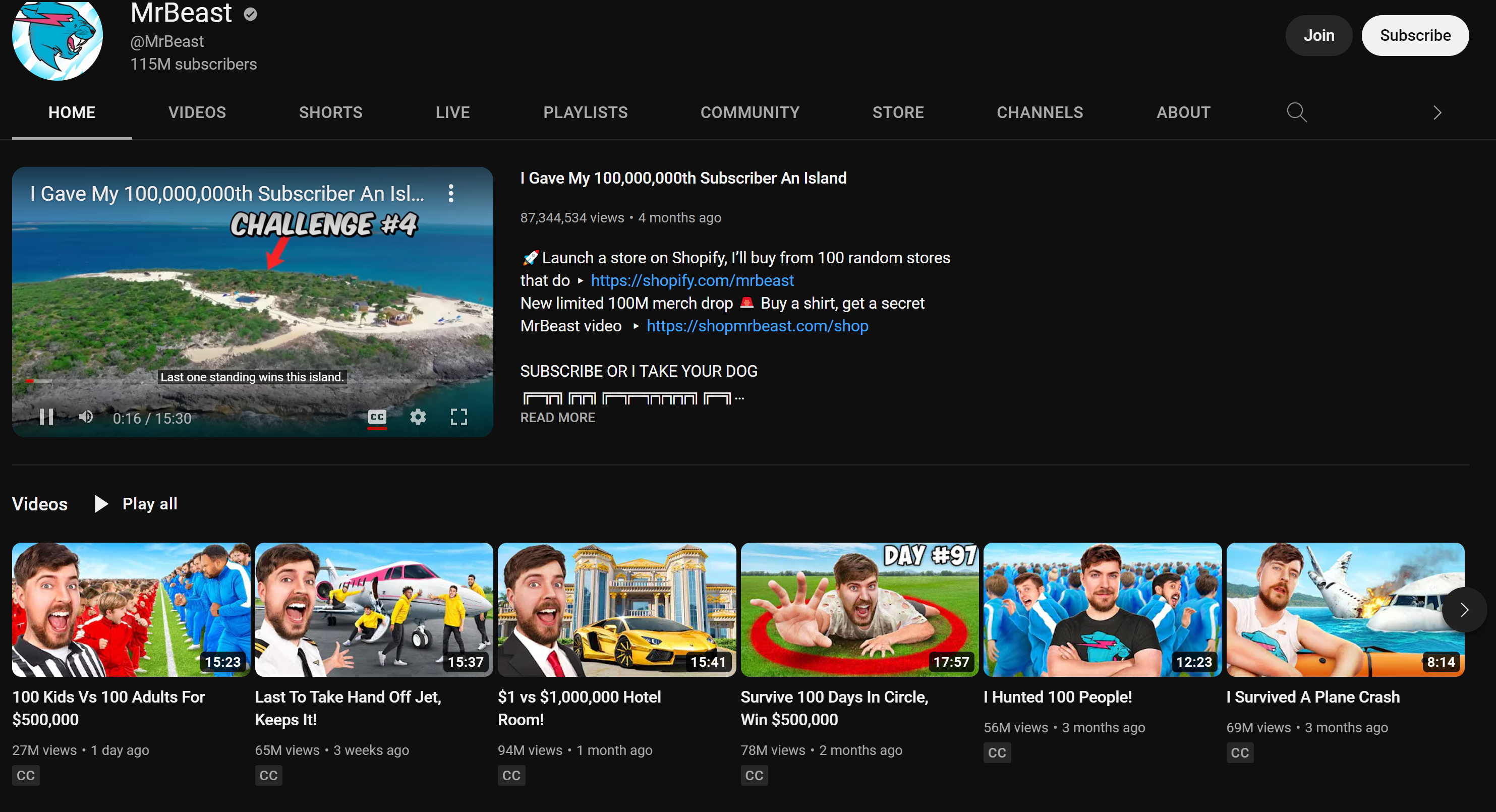Screen dimensions: 1496x812
Task: Open the three-dot menu on the player
Action: (x=450, y=193)
